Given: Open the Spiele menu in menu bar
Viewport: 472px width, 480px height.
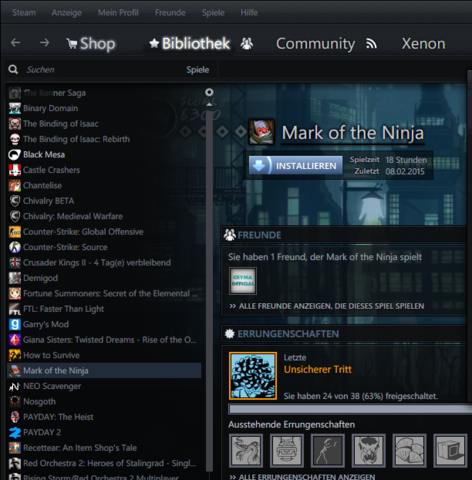Looking at the screenshot, I should coord(213,13).
